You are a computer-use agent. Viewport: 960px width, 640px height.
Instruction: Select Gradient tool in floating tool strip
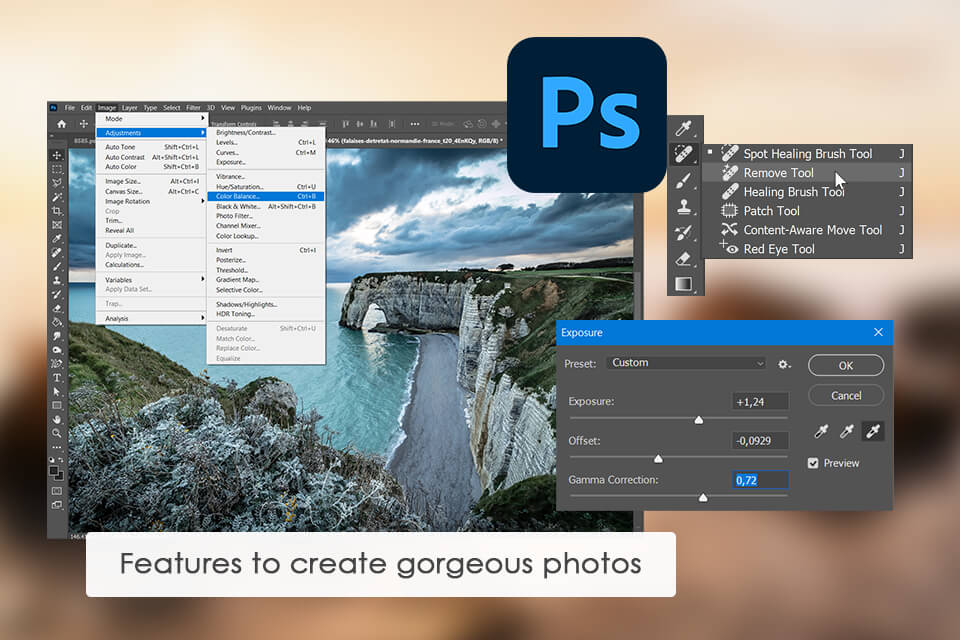click(x=684, y=284)
